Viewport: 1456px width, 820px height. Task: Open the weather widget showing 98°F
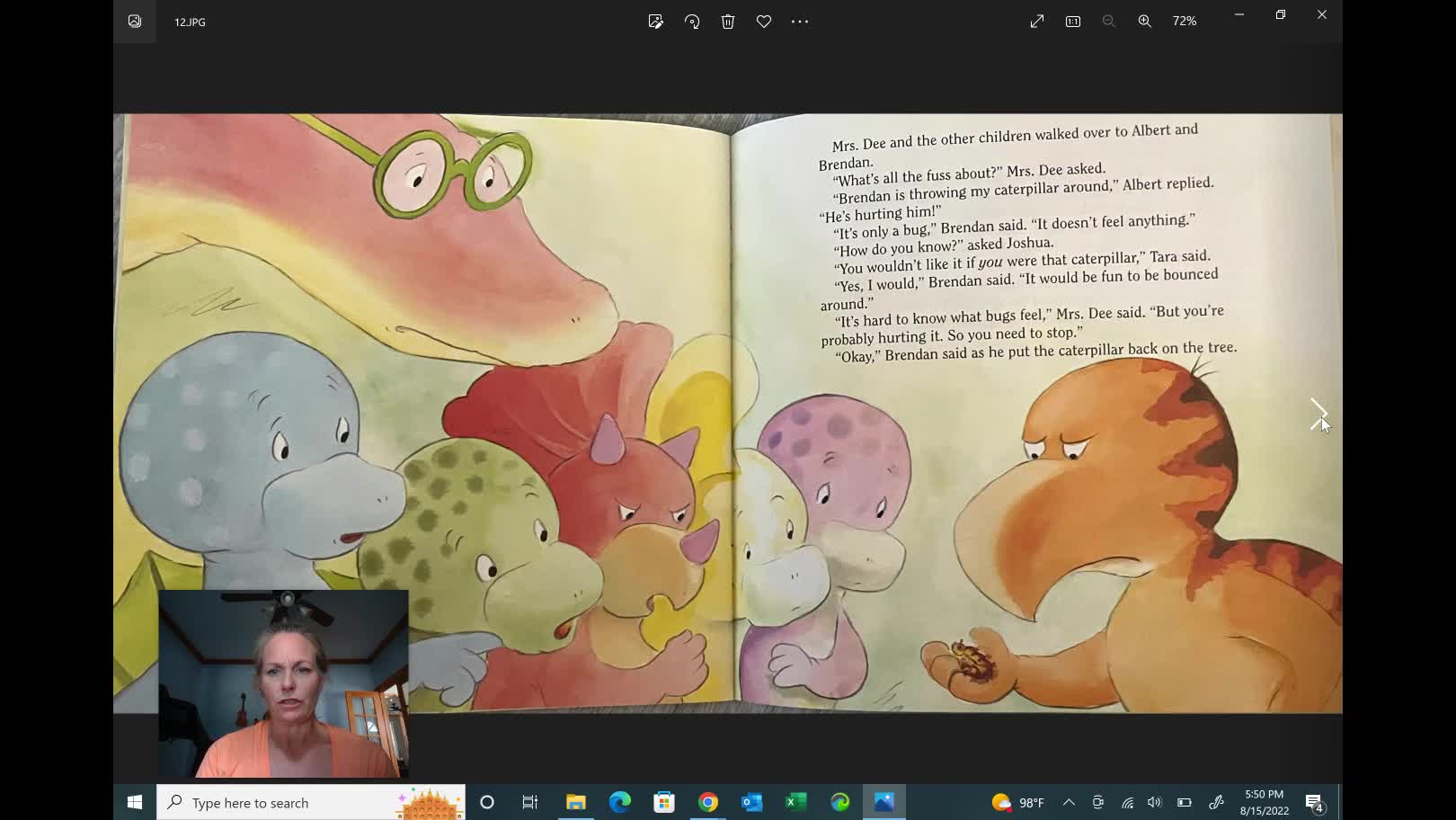[1017, 802]
